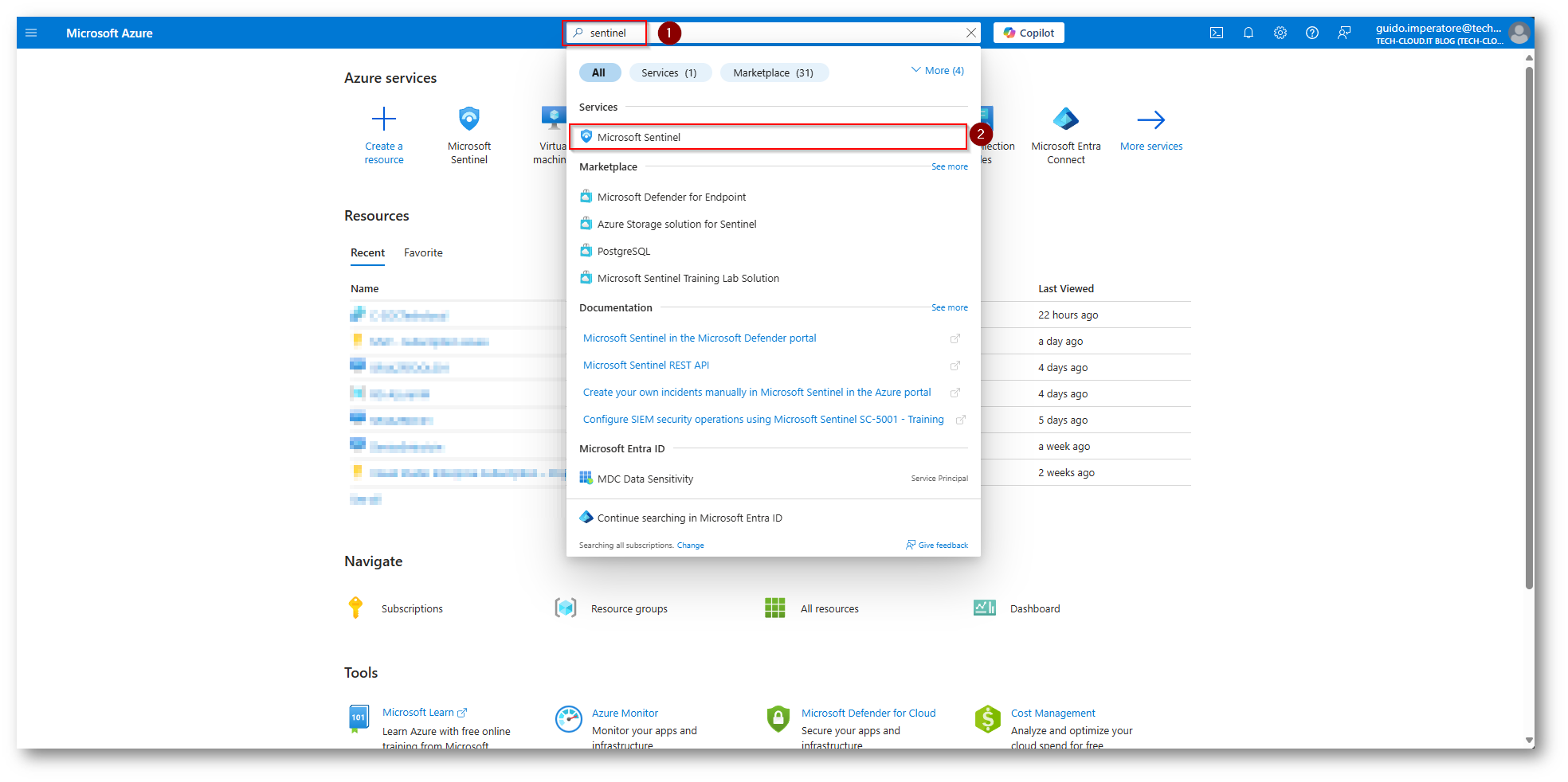Click the account avatar picture
This screenshot has height=782, width=1568.
[1519, 33]
